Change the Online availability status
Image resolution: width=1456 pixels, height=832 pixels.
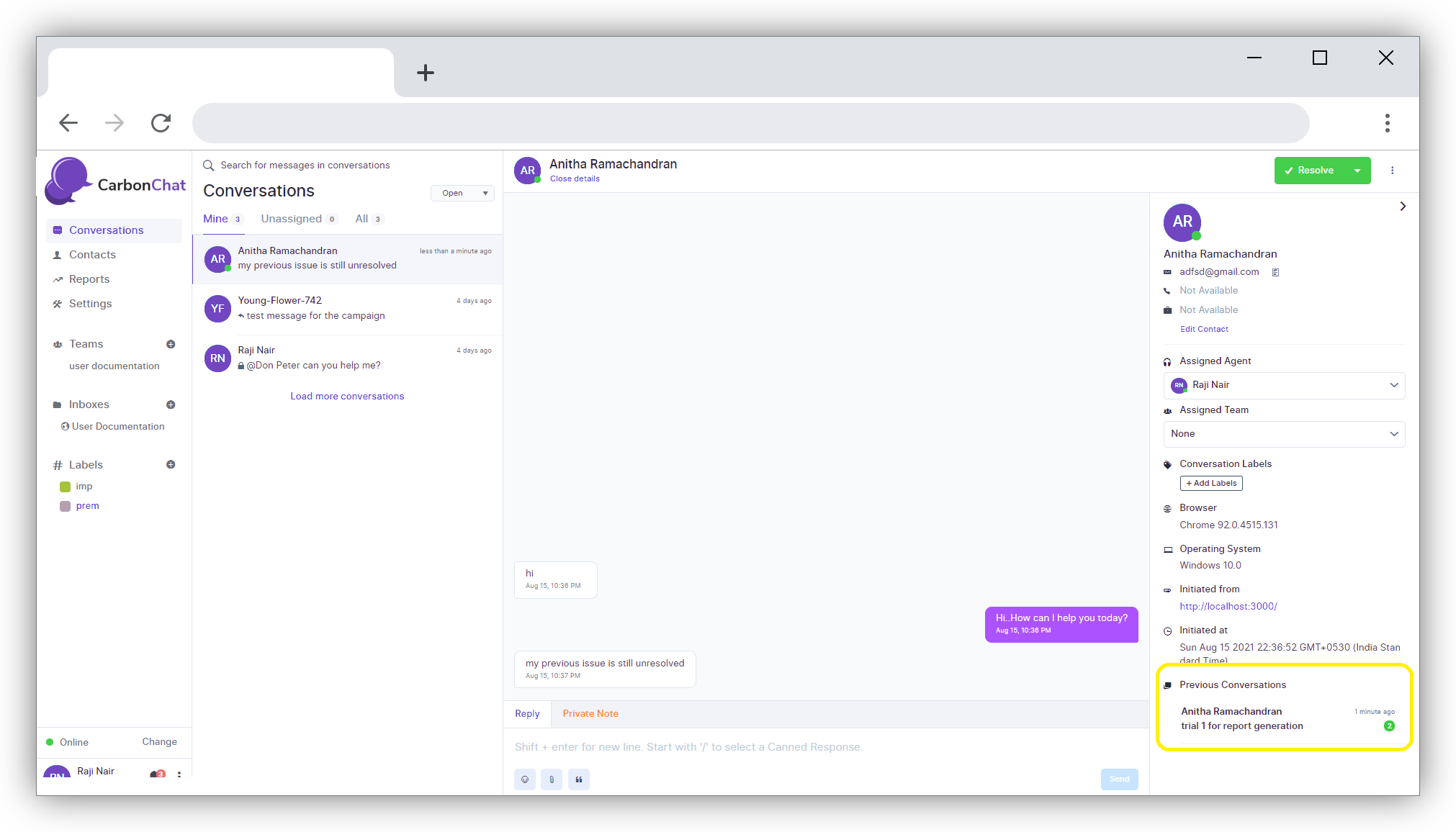pos(159,741)
